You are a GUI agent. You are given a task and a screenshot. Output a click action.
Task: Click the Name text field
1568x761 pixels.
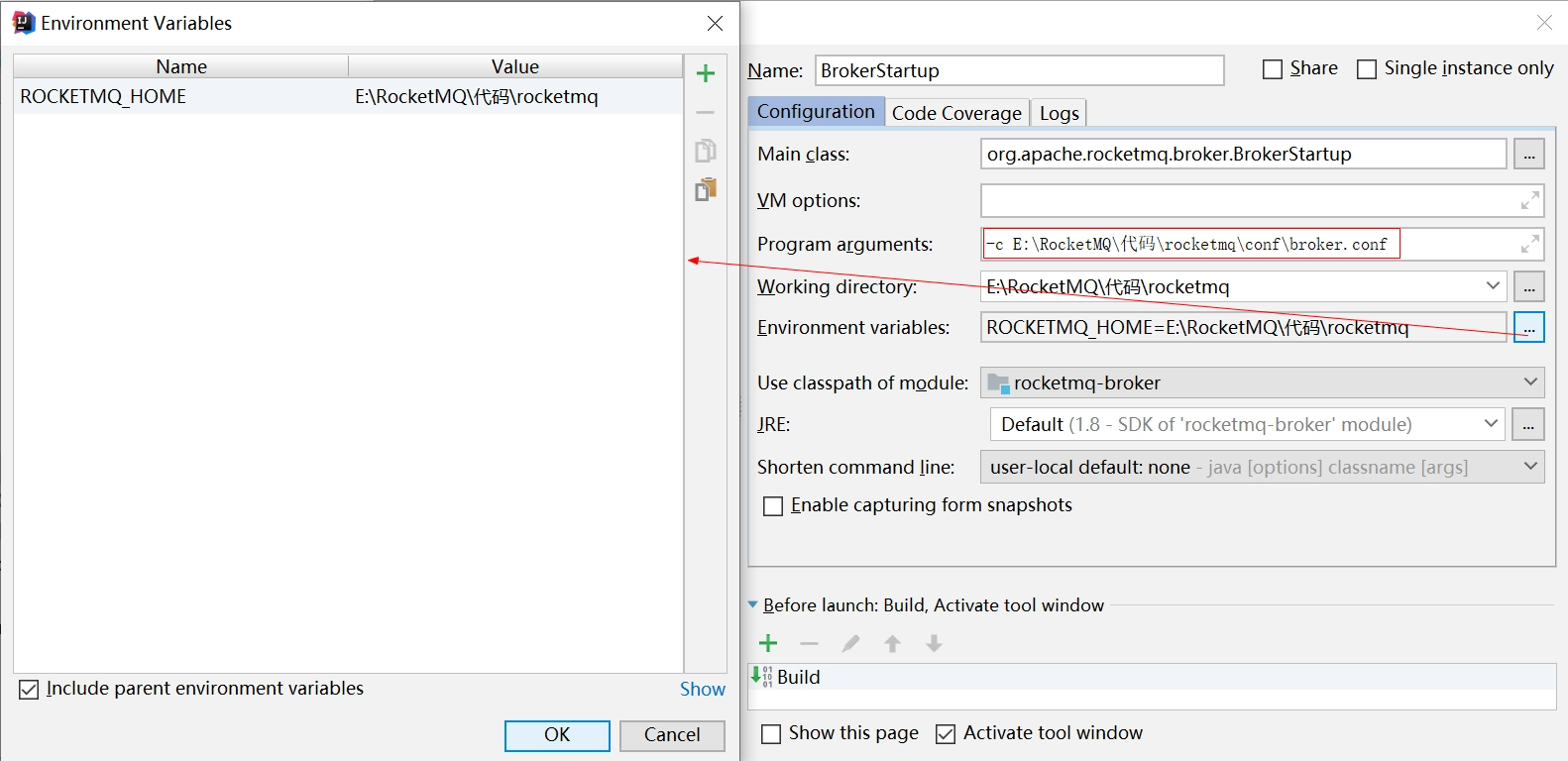1020,70
